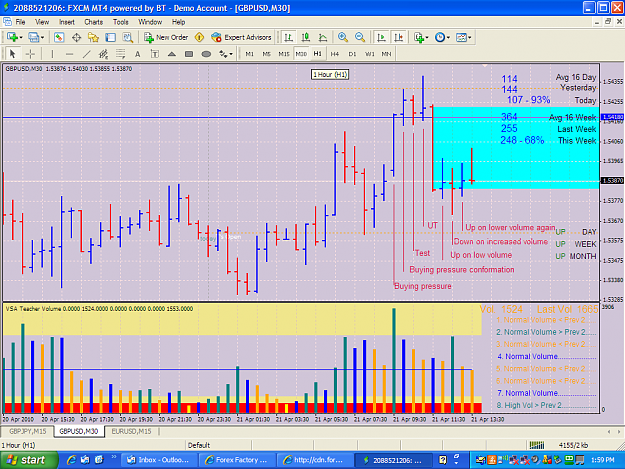Switch to D1 timeframe
This screenshot has width=625, height=469.
pos(352,54)
